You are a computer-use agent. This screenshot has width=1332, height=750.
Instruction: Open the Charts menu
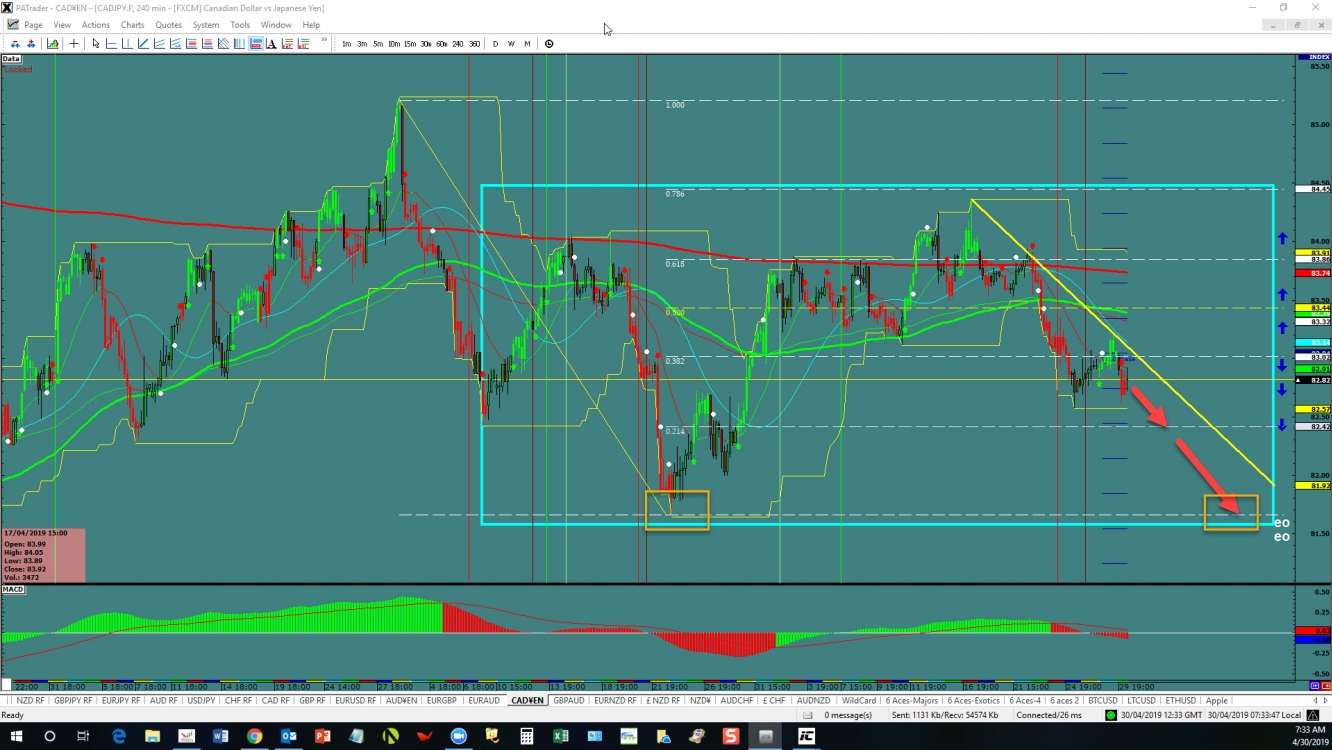tap(132, 25)
